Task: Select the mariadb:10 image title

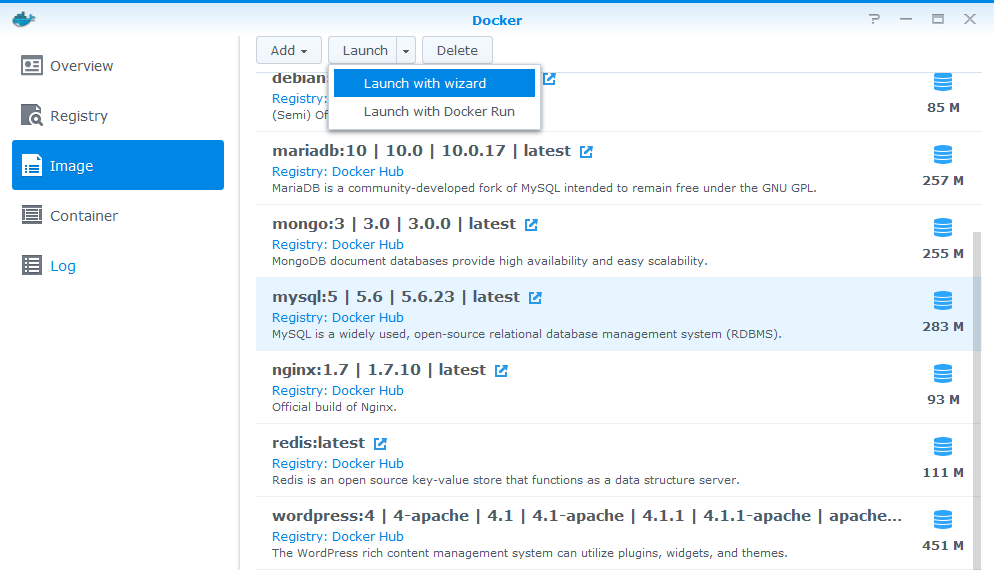Action: tap(422, 151)
